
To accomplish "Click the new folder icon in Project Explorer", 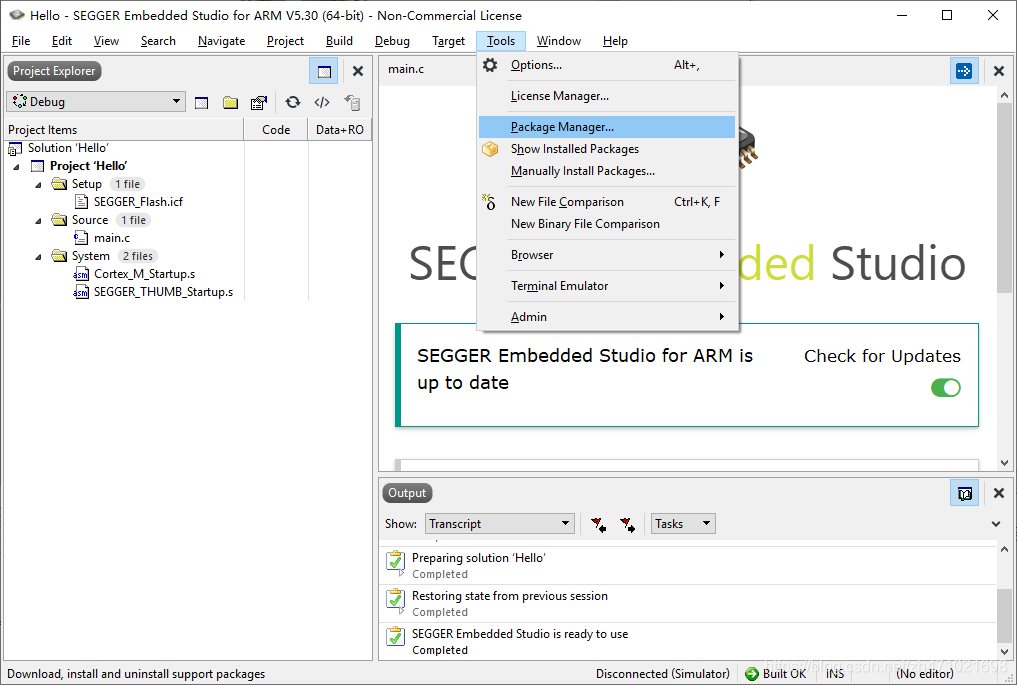I will (x=230, y=102).
